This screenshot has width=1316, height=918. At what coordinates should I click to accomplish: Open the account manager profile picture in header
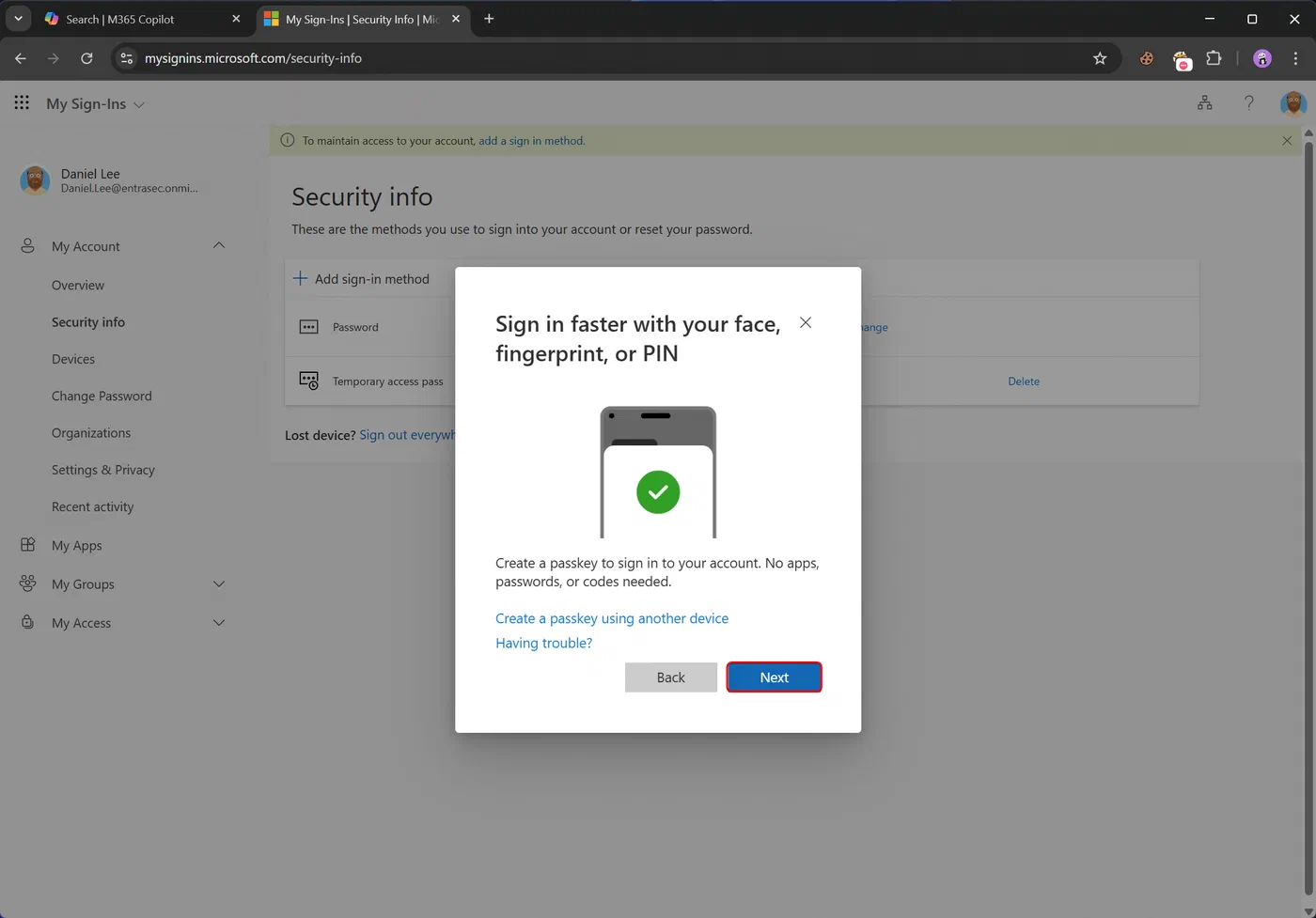[1293, 103]
